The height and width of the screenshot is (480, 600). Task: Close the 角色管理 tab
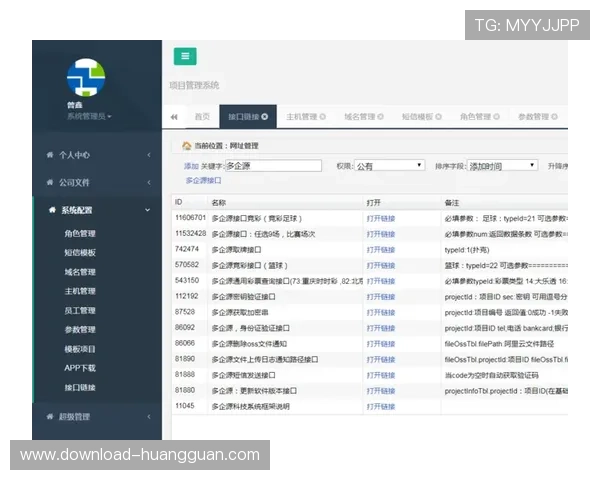tap(496, 117)
